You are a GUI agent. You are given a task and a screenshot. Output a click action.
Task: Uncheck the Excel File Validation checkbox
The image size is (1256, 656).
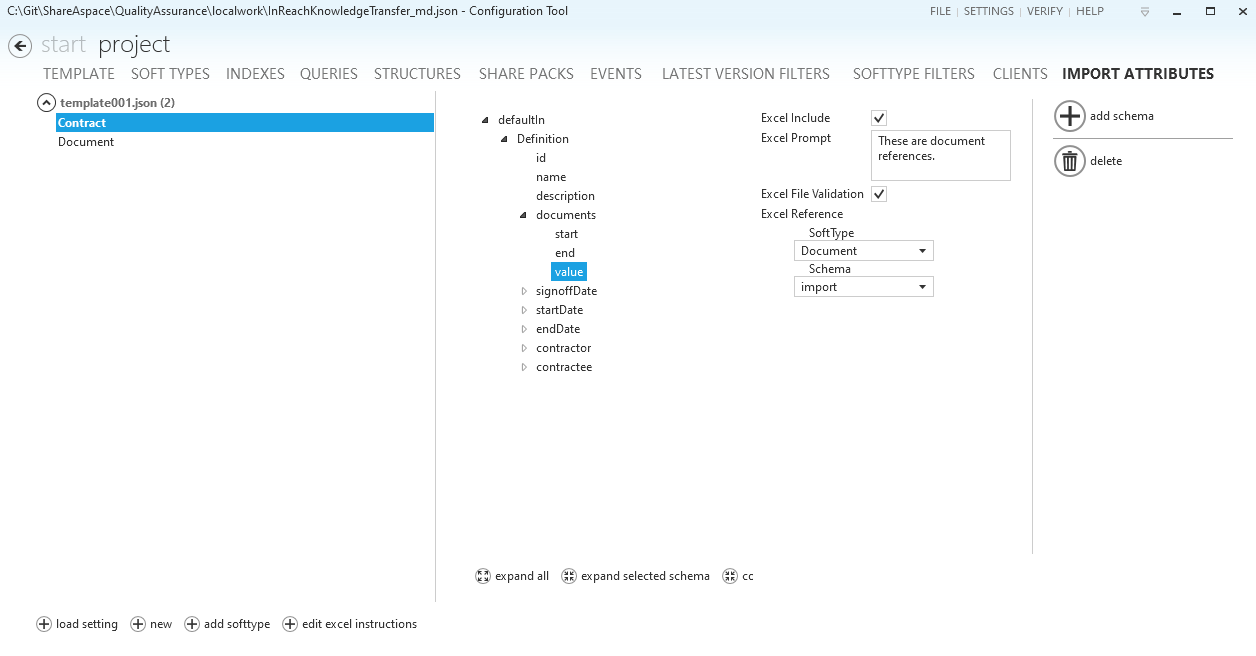[x=878, y=193]
